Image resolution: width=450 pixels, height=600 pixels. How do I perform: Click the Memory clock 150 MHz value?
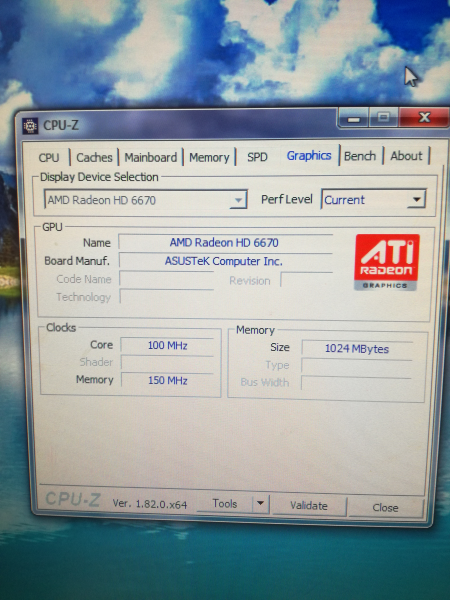tap(167, 380)
